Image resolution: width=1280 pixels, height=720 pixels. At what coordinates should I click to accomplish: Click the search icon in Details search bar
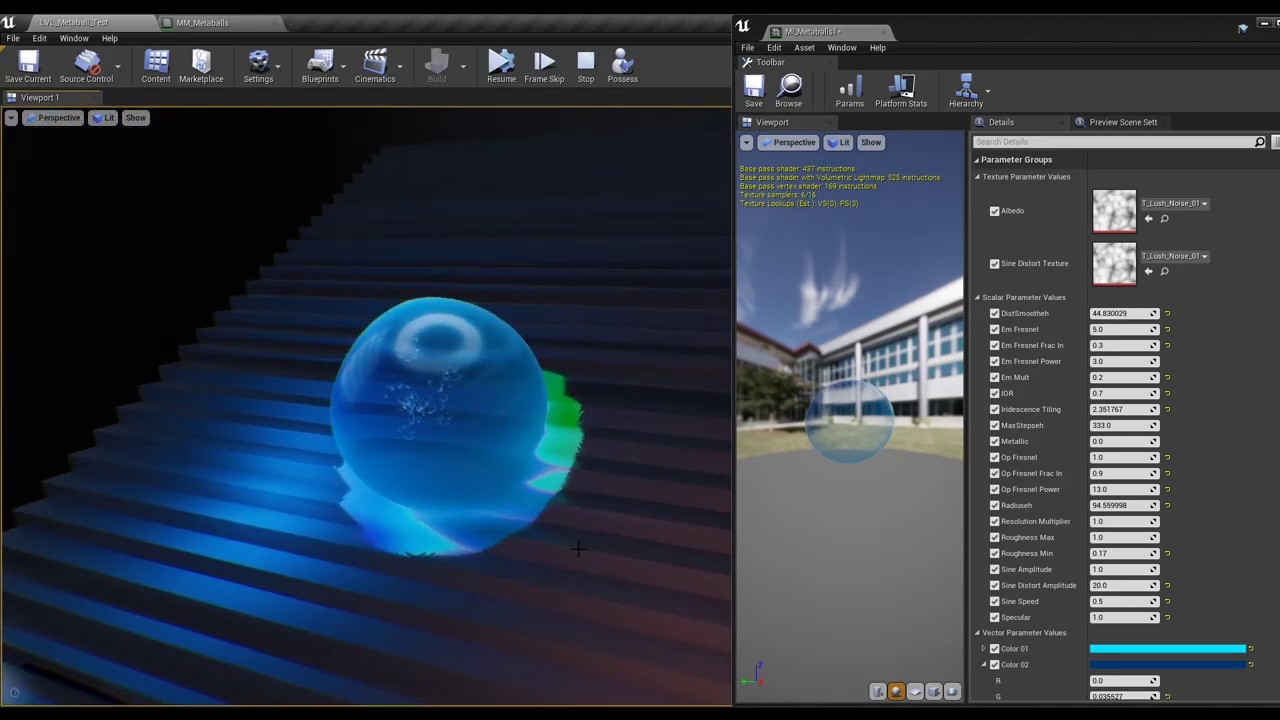pos(1260,142)
